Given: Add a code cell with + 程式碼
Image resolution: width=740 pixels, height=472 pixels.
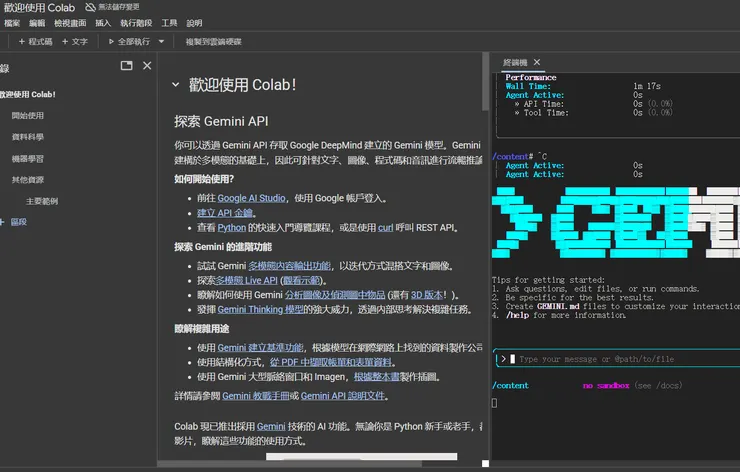Looking at the screenshot, I should click(x=35, y=42).
